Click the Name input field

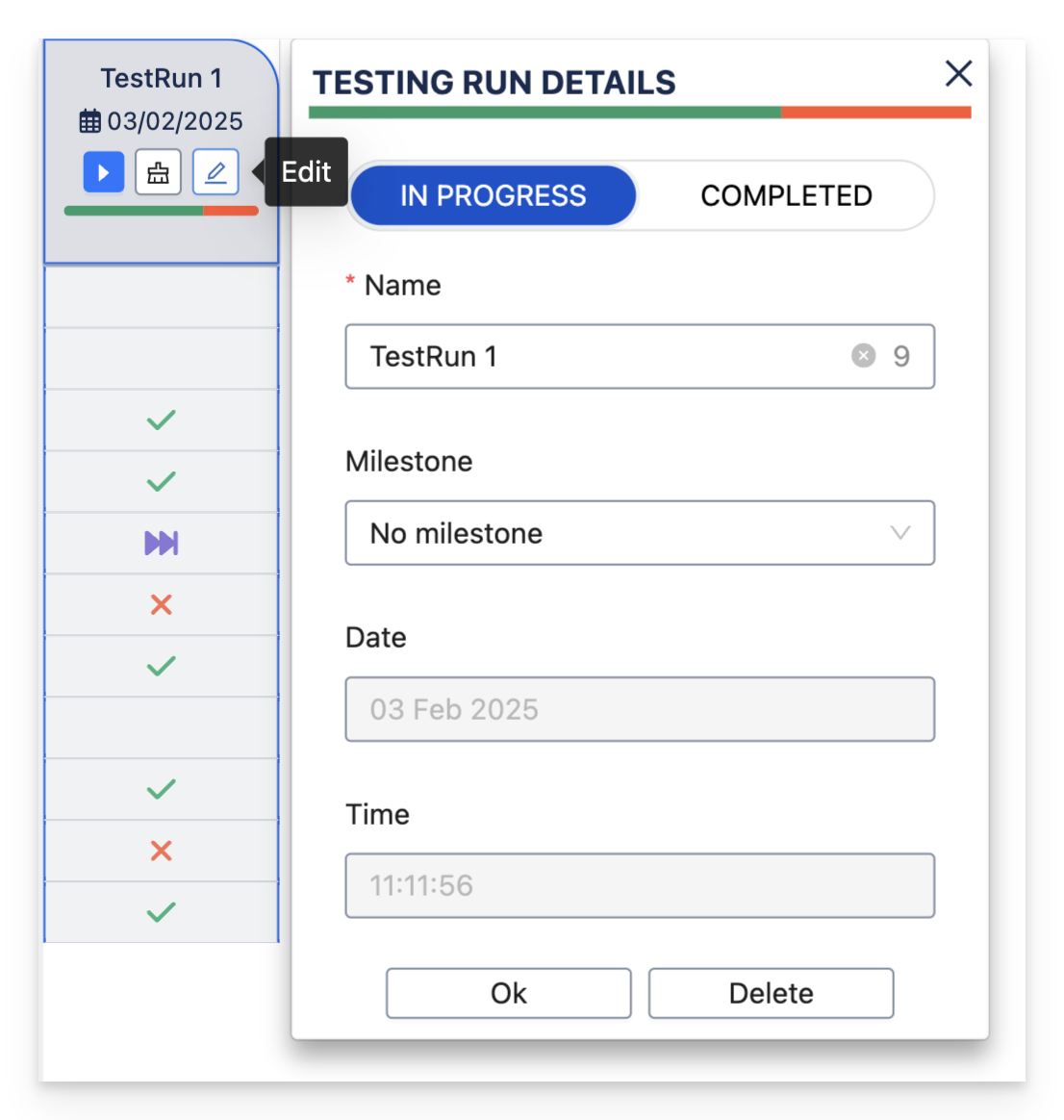pos(596,356)
